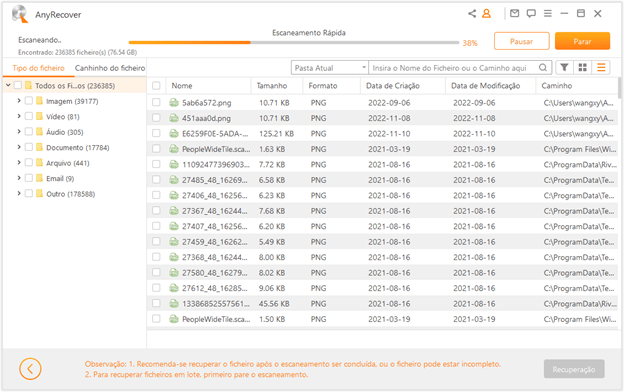The width and height of the screenshot is (624, 392).
Task: Click file icon of E6259F0E-5ADA row
Action: click(x=174, y=134)
